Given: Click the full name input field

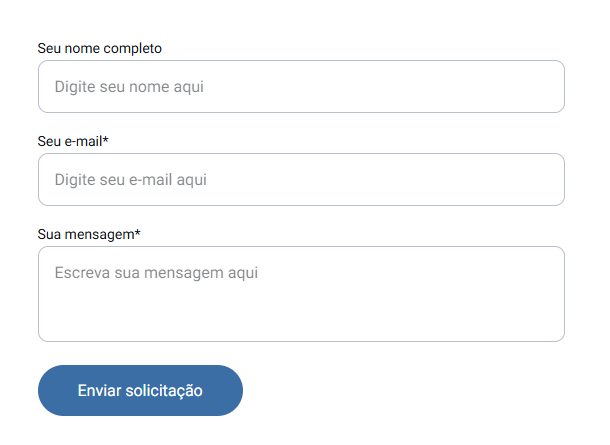Looking at the screenshot, I should 301,87.
